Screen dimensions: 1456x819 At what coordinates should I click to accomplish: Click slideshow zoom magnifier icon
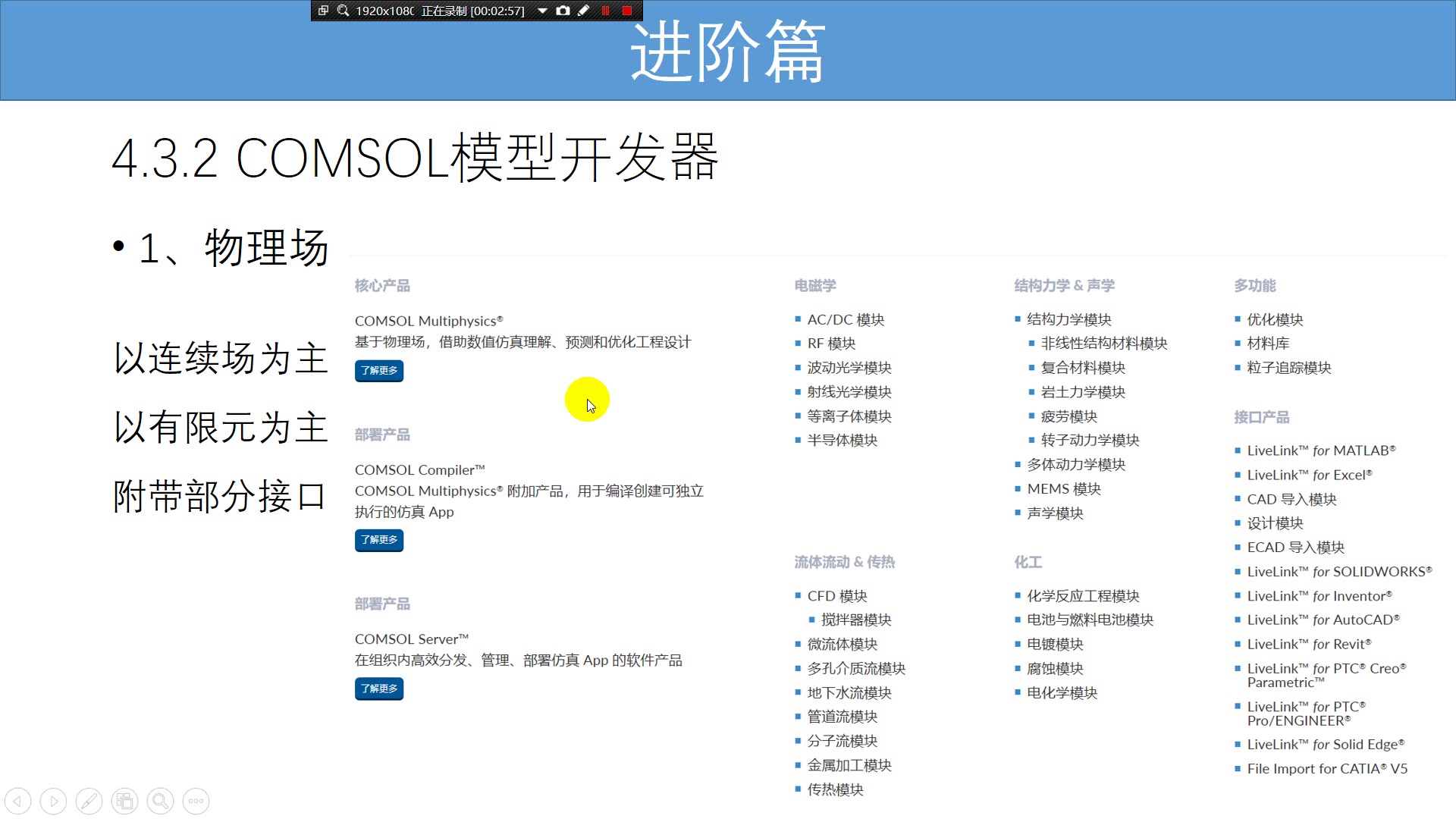click(160, 801)
